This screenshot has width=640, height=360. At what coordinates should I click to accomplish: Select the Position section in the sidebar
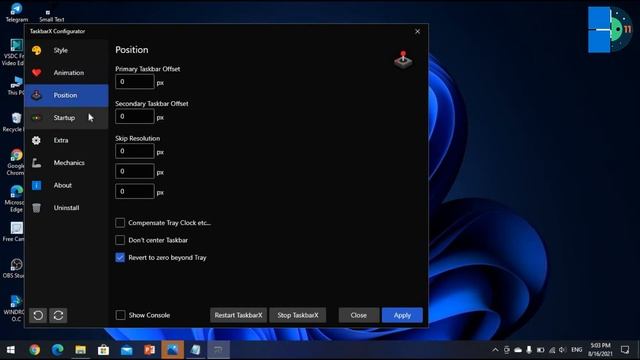[x=67, y=95]
